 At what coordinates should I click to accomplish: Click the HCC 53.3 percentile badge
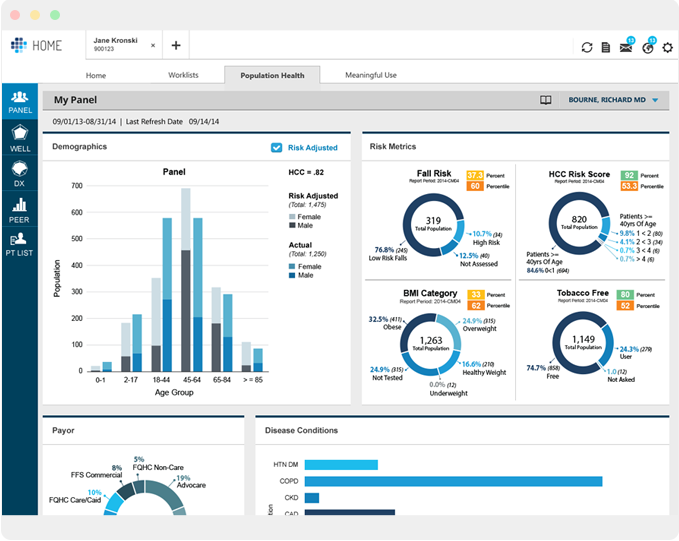pos(629,186)
